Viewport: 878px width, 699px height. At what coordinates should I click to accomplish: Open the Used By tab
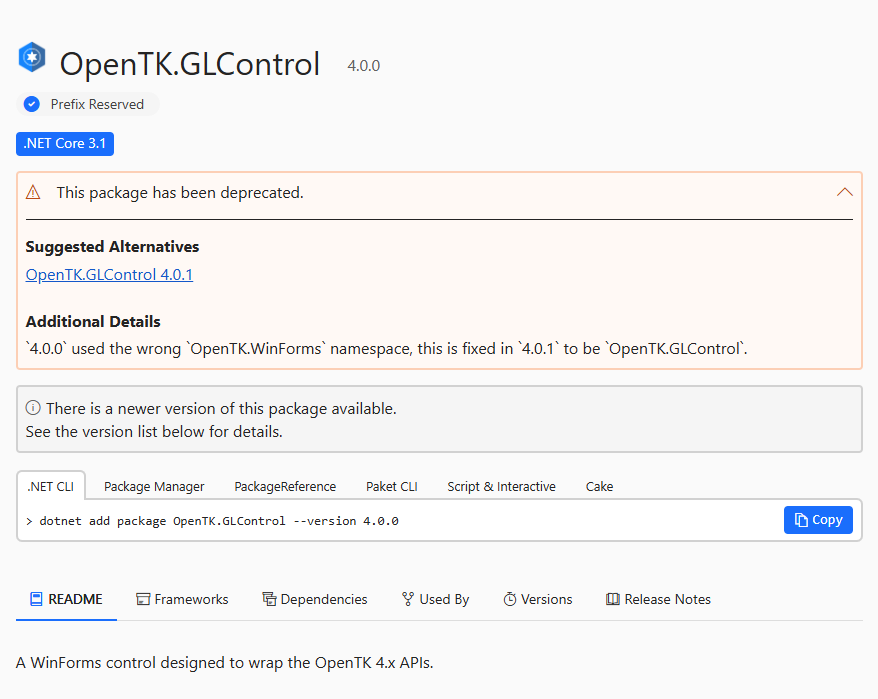[435, 599]
